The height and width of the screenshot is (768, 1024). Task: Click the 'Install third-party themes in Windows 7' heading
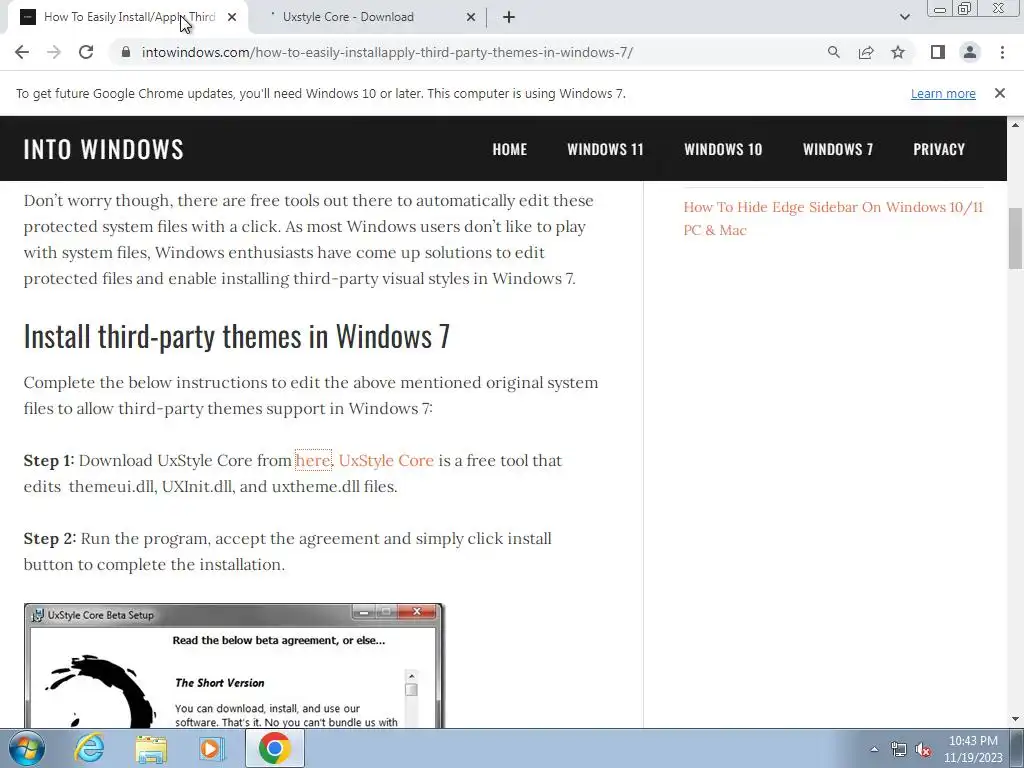click(x=236, y=336)
